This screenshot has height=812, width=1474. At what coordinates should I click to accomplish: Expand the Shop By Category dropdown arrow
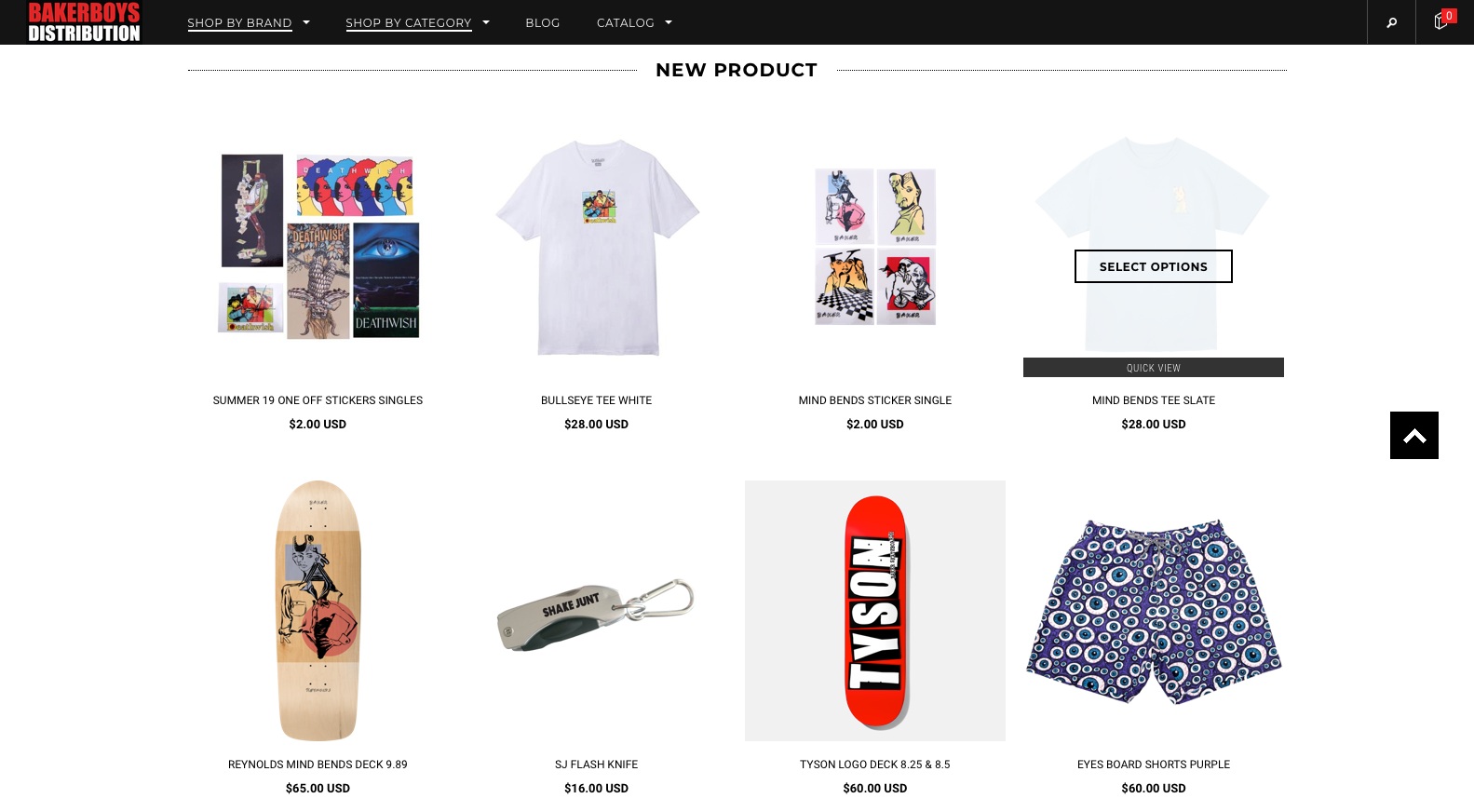tap(486, 22)
